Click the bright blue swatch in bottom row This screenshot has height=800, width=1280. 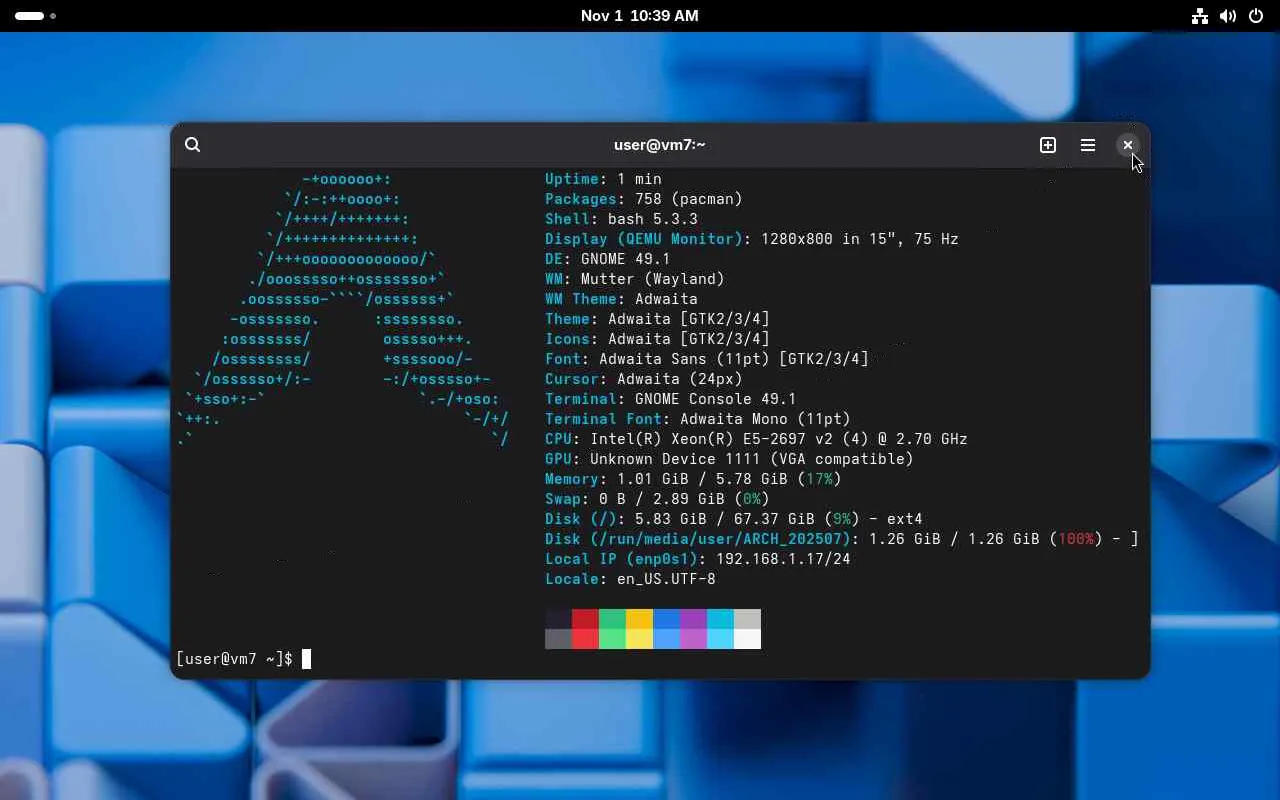point(666,639)
